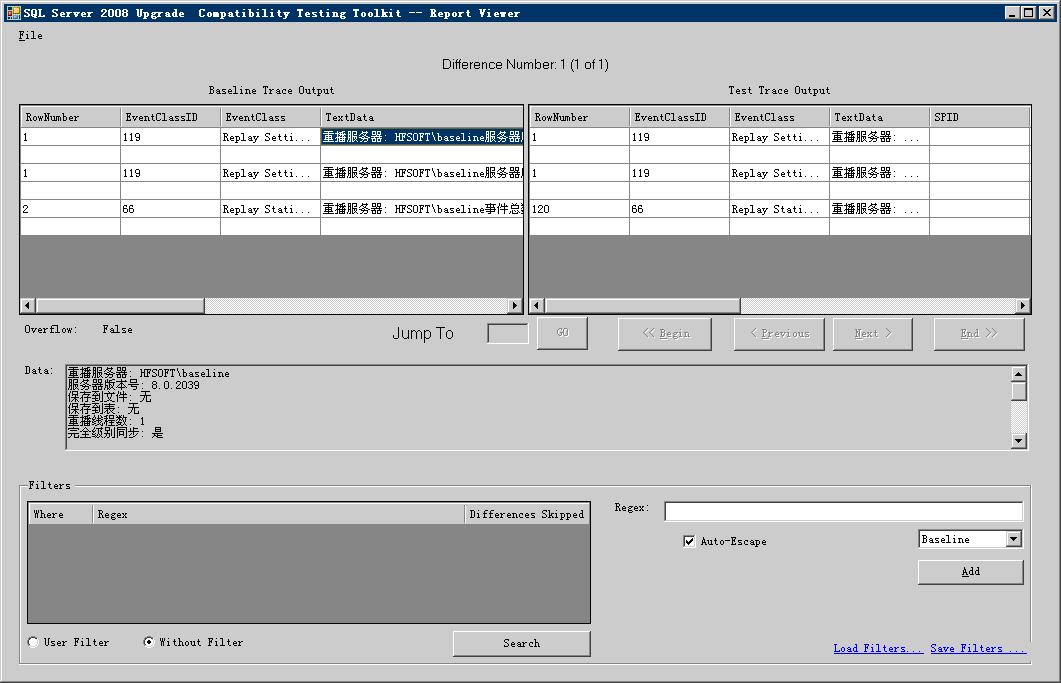Click the Search button
The height and width of the screenshot is (683, 1061).
(521, 644)
